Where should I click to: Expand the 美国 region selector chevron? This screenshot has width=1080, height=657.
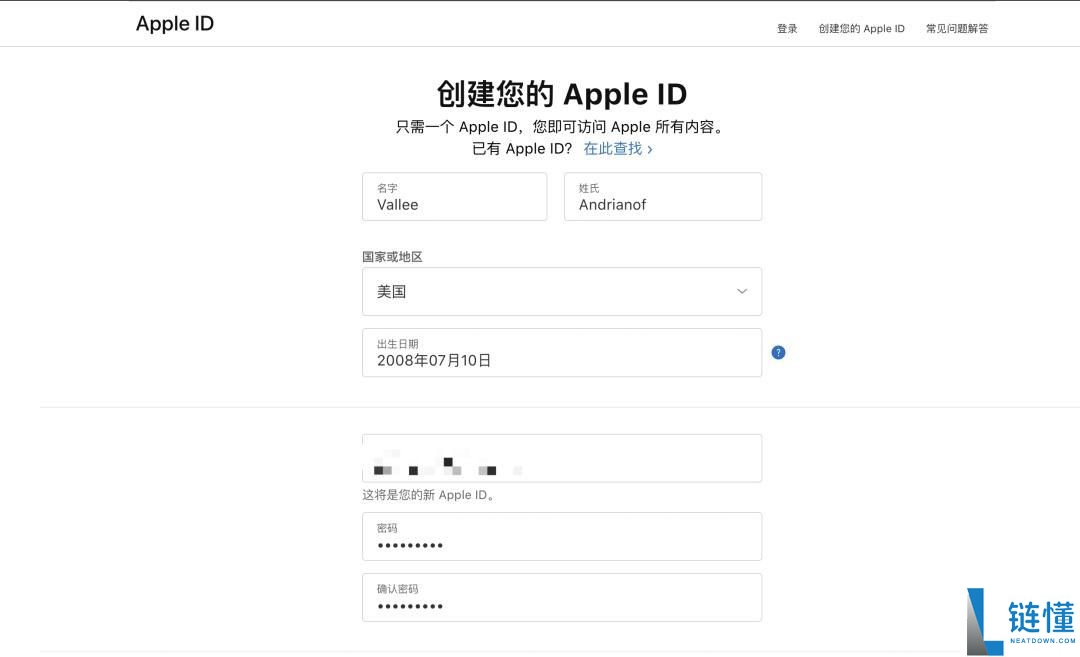point(741,291)
